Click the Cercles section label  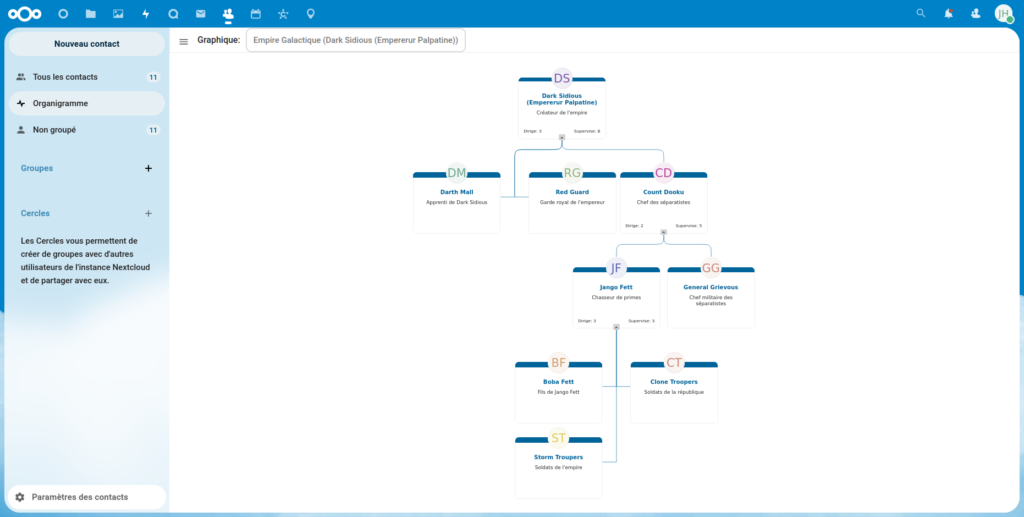[x=35, y=213]
